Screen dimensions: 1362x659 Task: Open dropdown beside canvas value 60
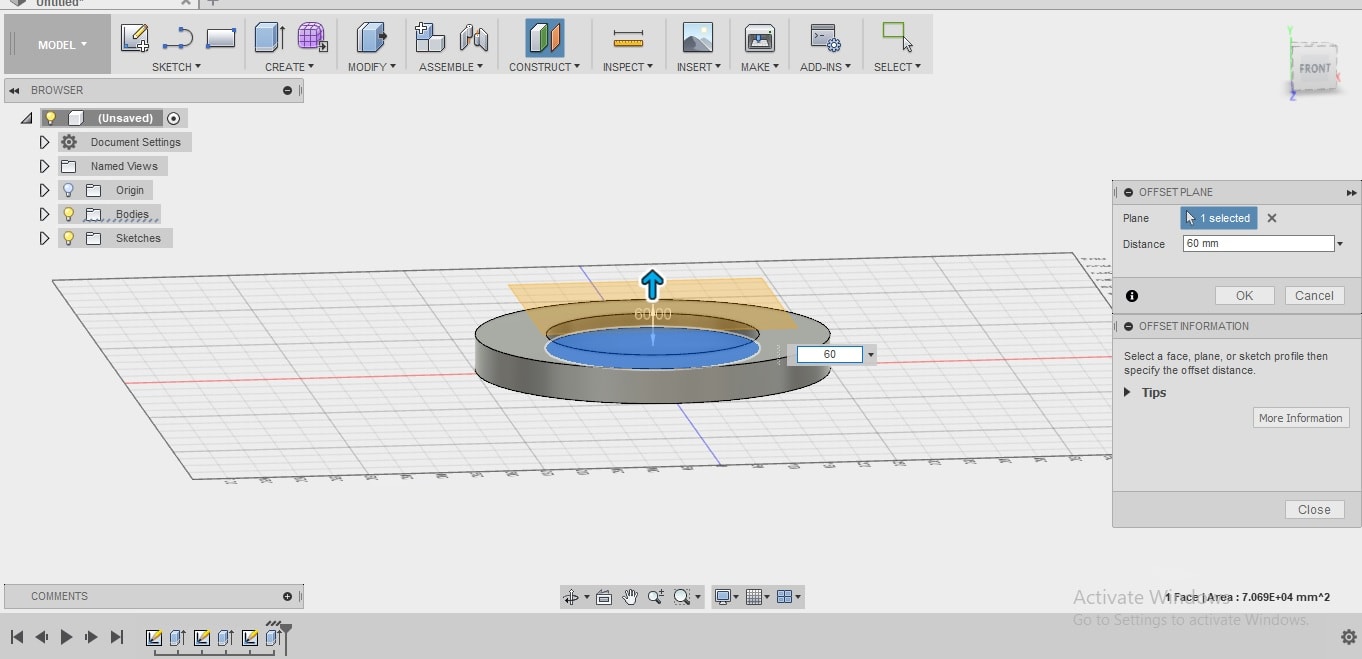pos(871,355)
